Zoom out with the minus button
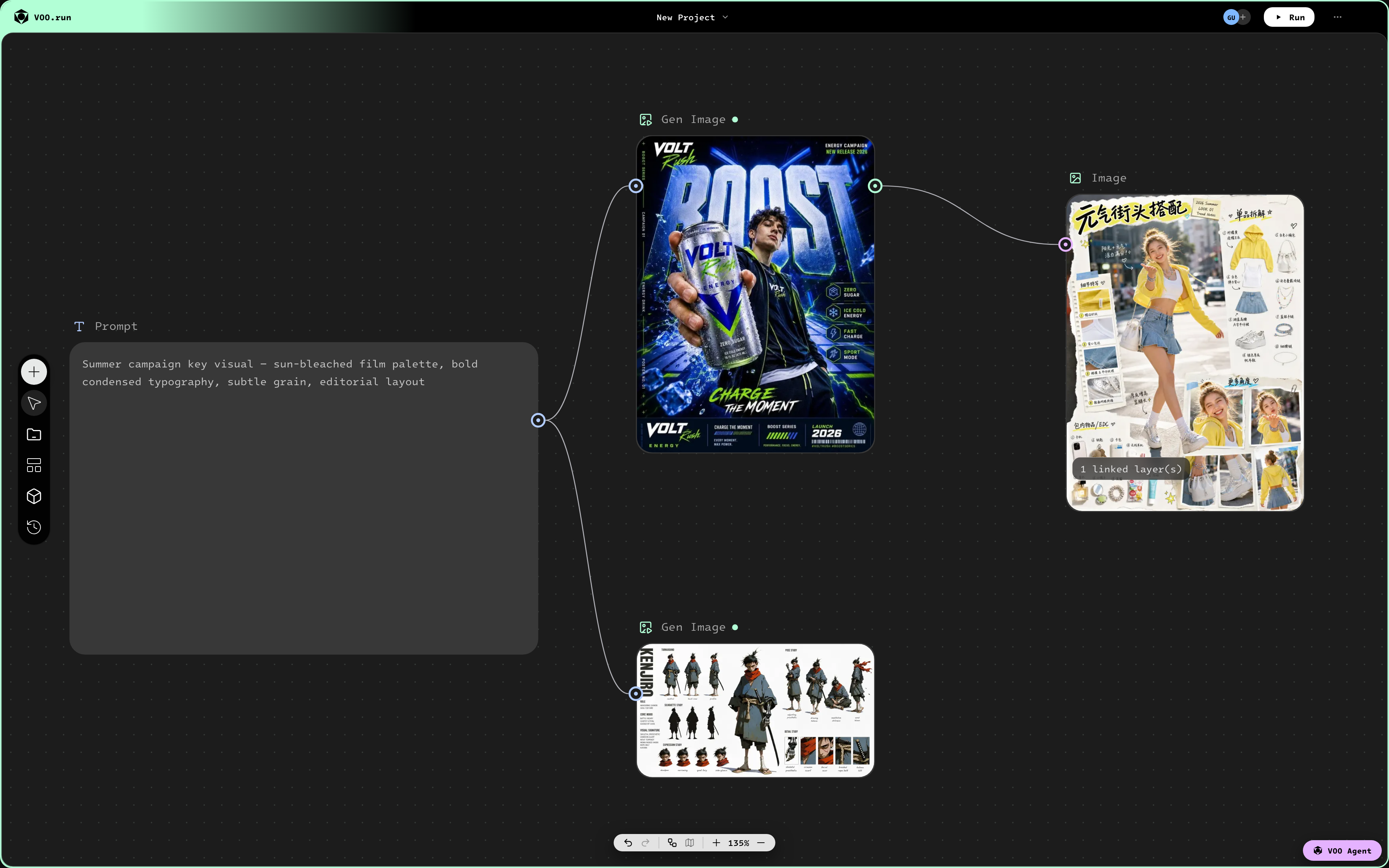Viewport: 1389px width, 868px height. point(761,843)
